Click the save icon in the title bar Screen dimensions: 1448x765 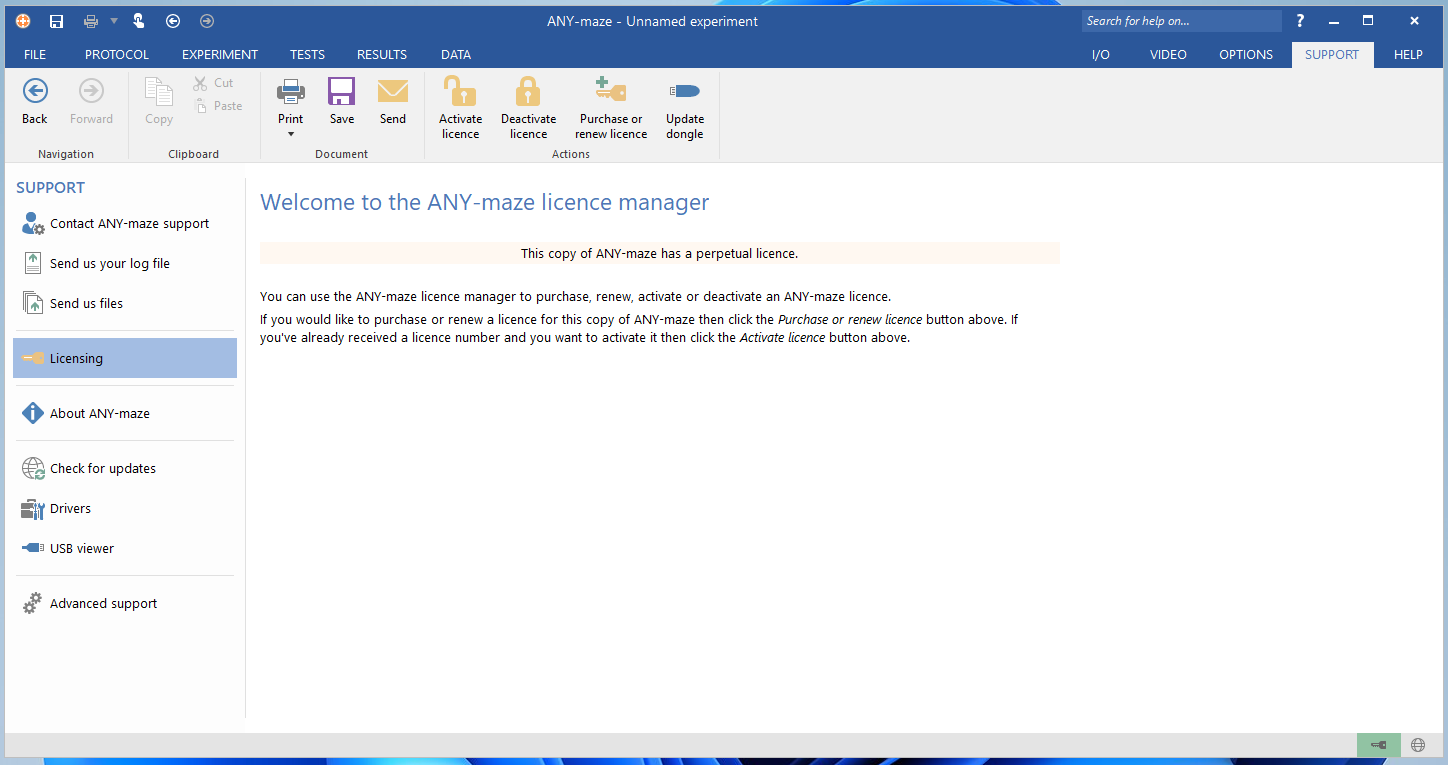pyautogui.click(x=57, y=21)
